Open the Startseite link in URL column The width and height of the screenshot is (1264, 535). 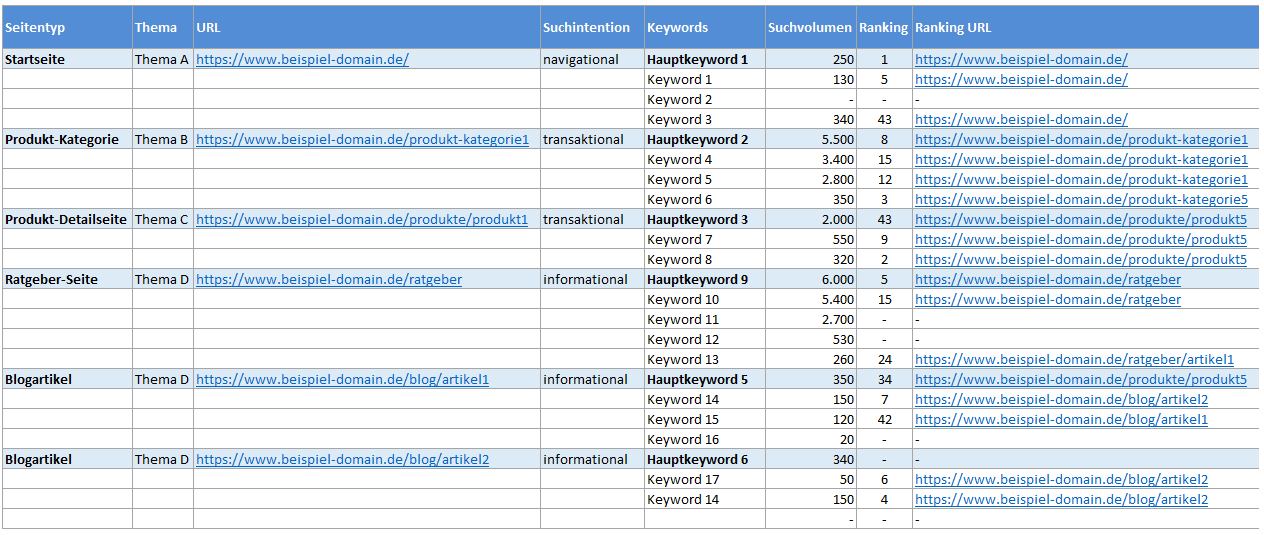(x=302, y=59)
